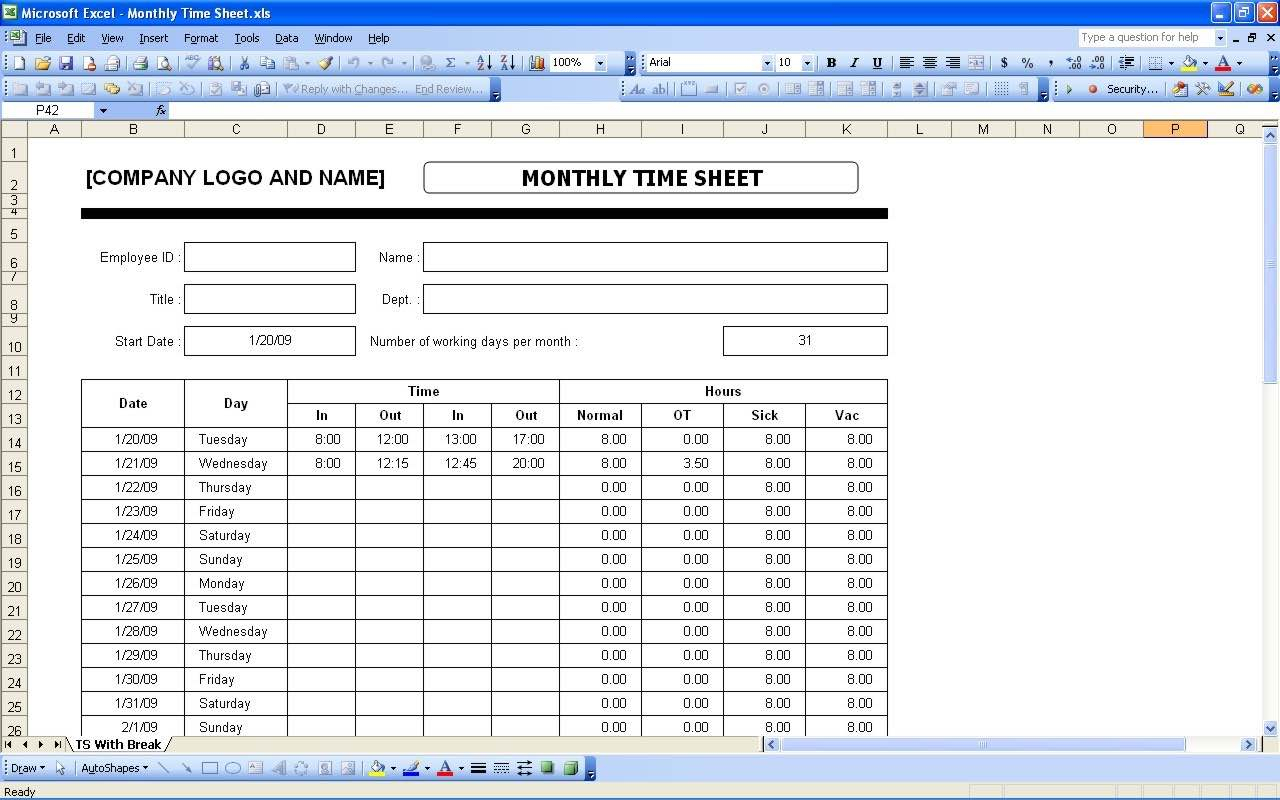Select the AutoSum tool
The image size is (1280, 800).
tap(449, 63)
